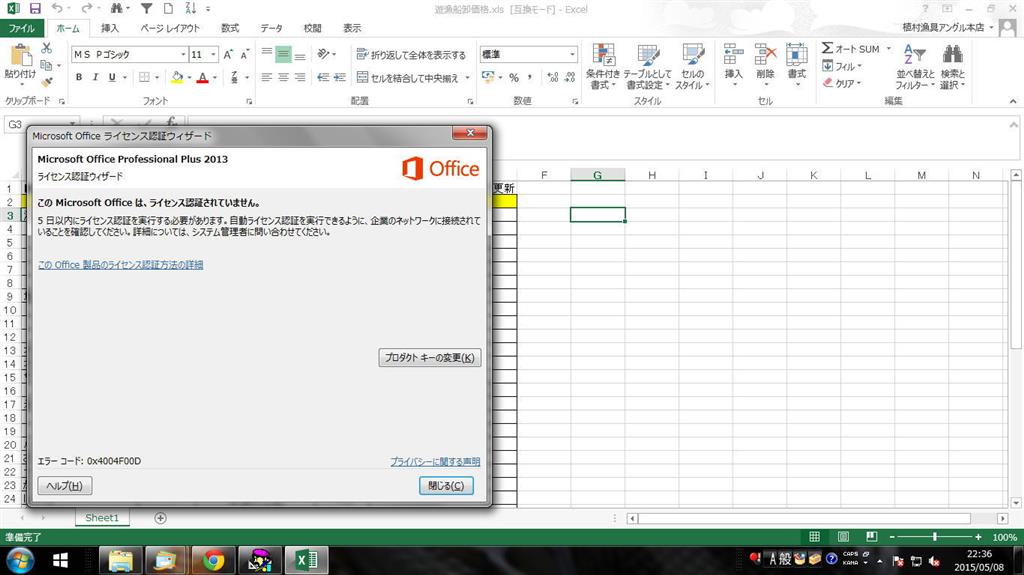The height and width of the screenshot is (575, 1024).
Task: Click the Redo arrow icon
Action: point(86,8)
